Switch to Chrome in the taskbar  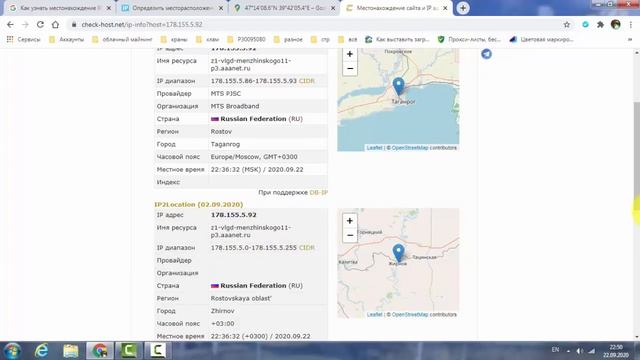click(100, 351)
